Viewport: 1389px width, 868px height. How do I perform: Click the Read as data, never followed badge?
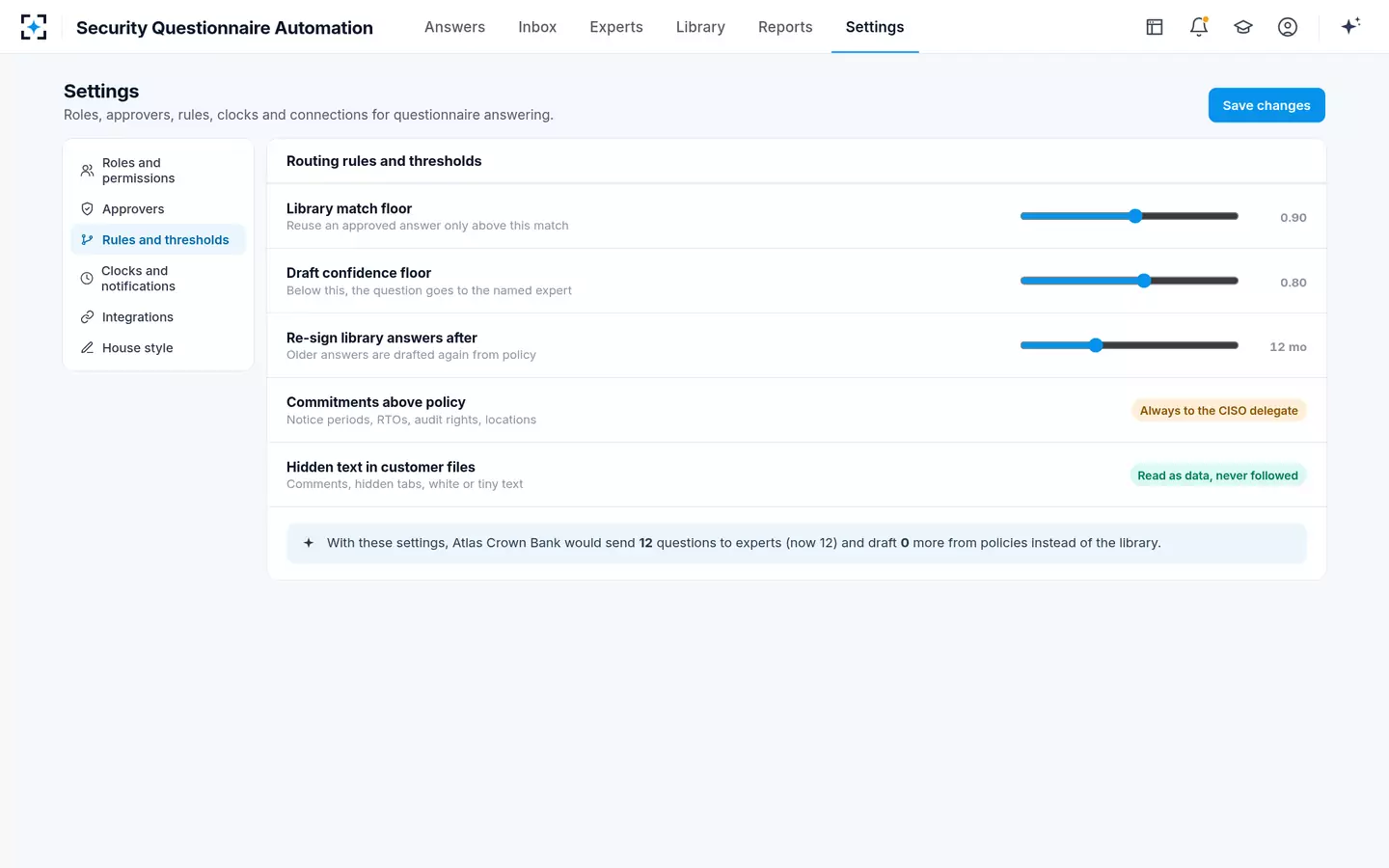pos(1217,475)
